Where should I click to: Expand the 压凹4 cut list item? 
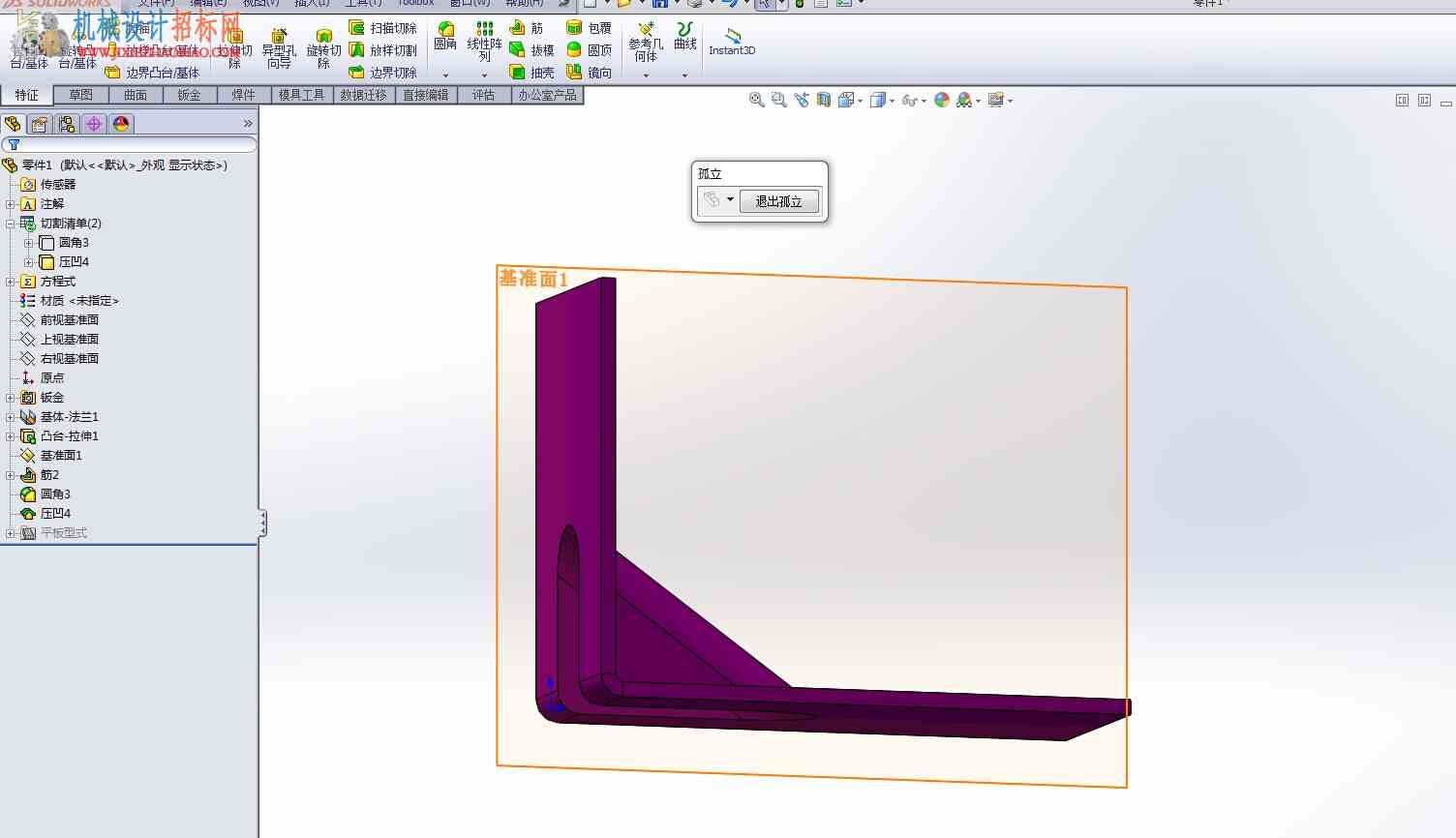click(x=28, y=262)
